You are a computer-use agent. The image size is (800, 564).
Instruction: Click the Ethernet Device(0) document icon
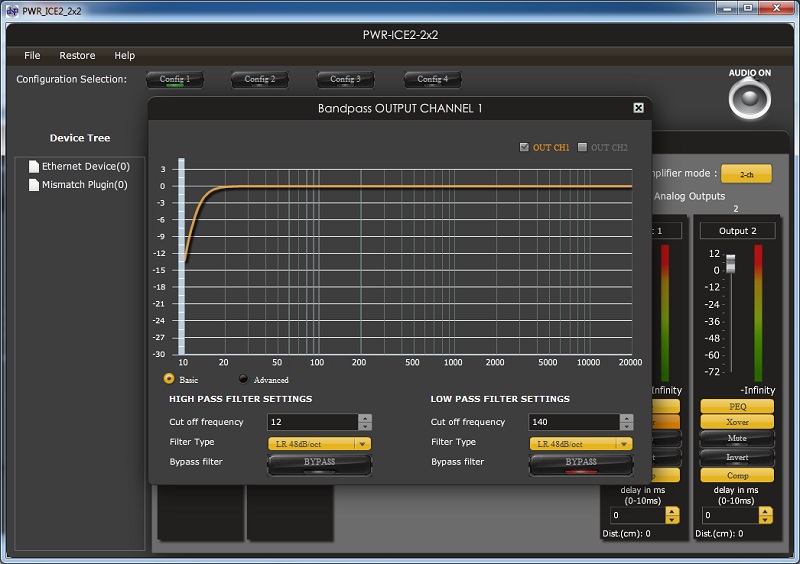point(34,166)
